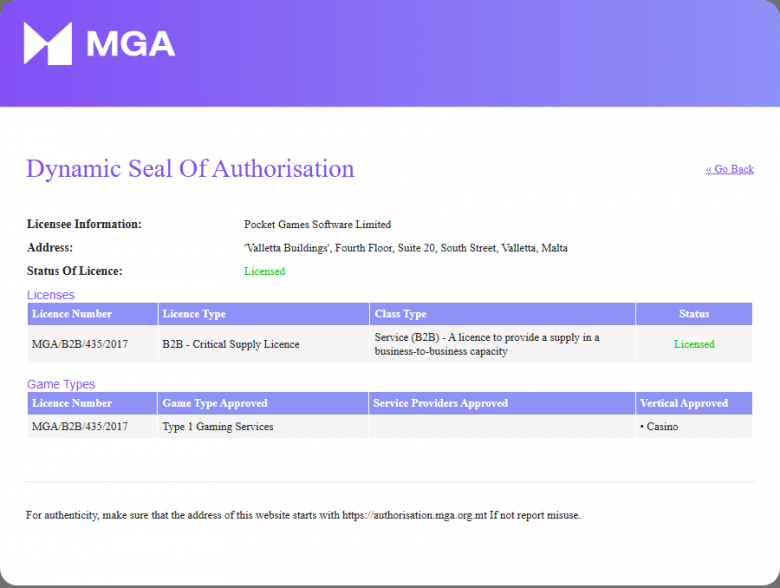
Task: Click the authenticity notice at the bottom
Action: coord(303,515)
